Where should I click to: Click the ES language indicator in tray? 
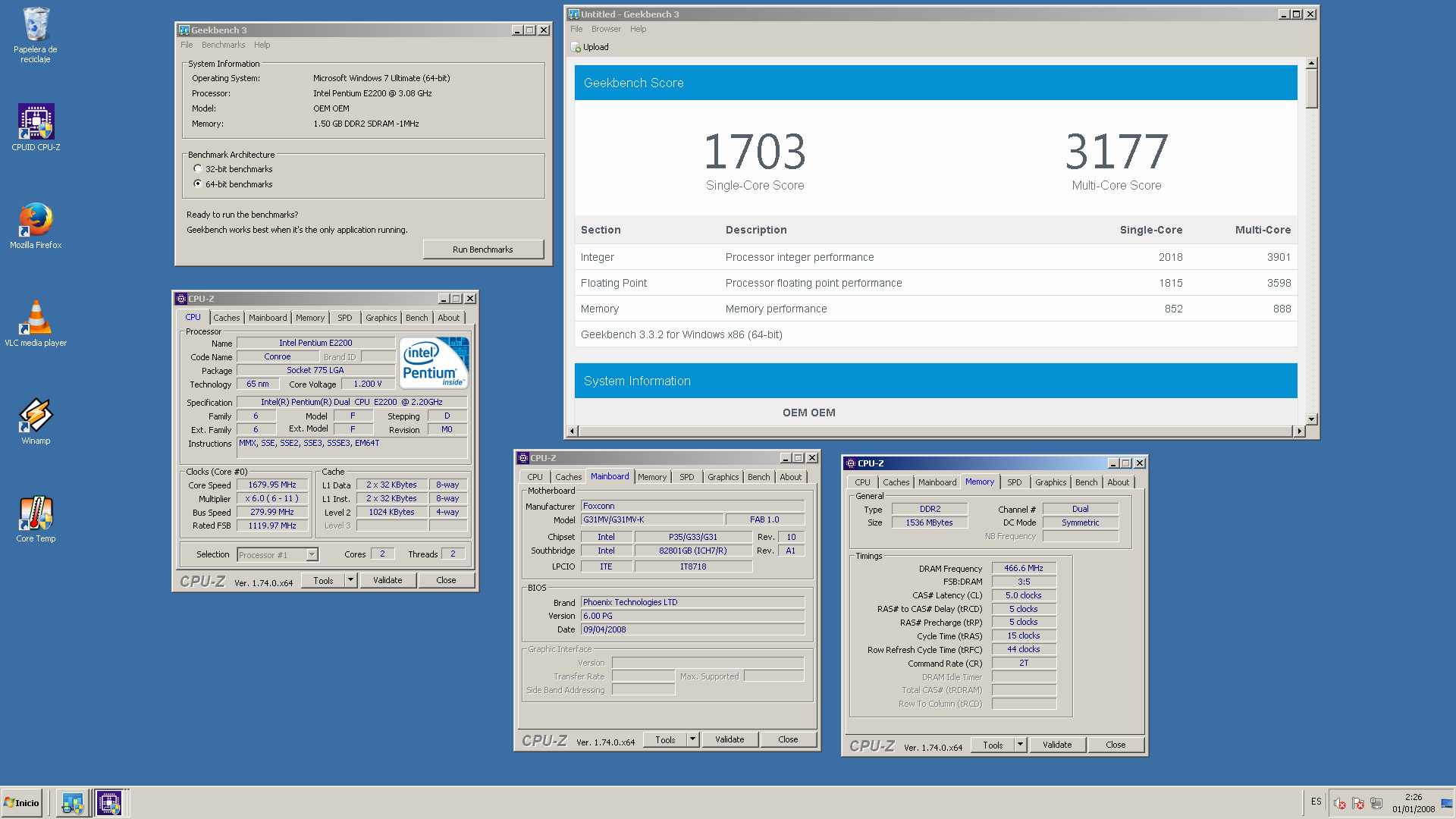tap(1316, 802)
